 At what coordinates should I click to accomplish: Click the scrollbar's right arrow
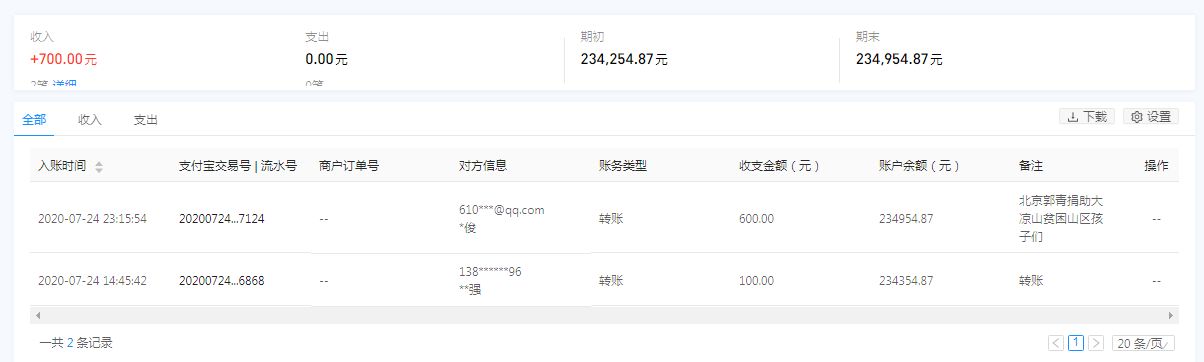click(1169, 315)
